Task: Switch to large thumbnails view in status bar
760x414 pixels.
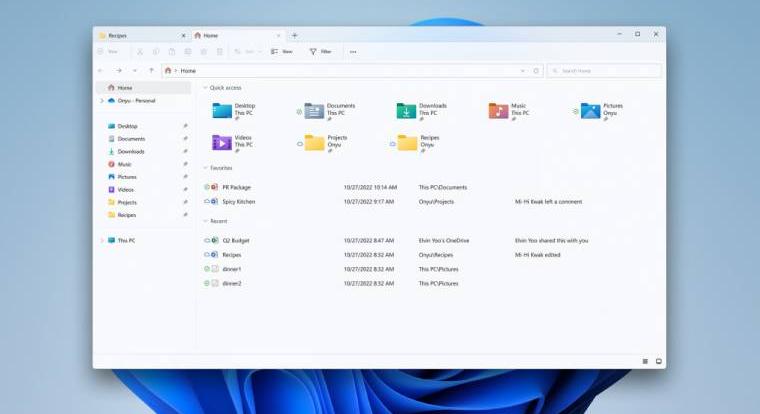Action: (659, 361)
